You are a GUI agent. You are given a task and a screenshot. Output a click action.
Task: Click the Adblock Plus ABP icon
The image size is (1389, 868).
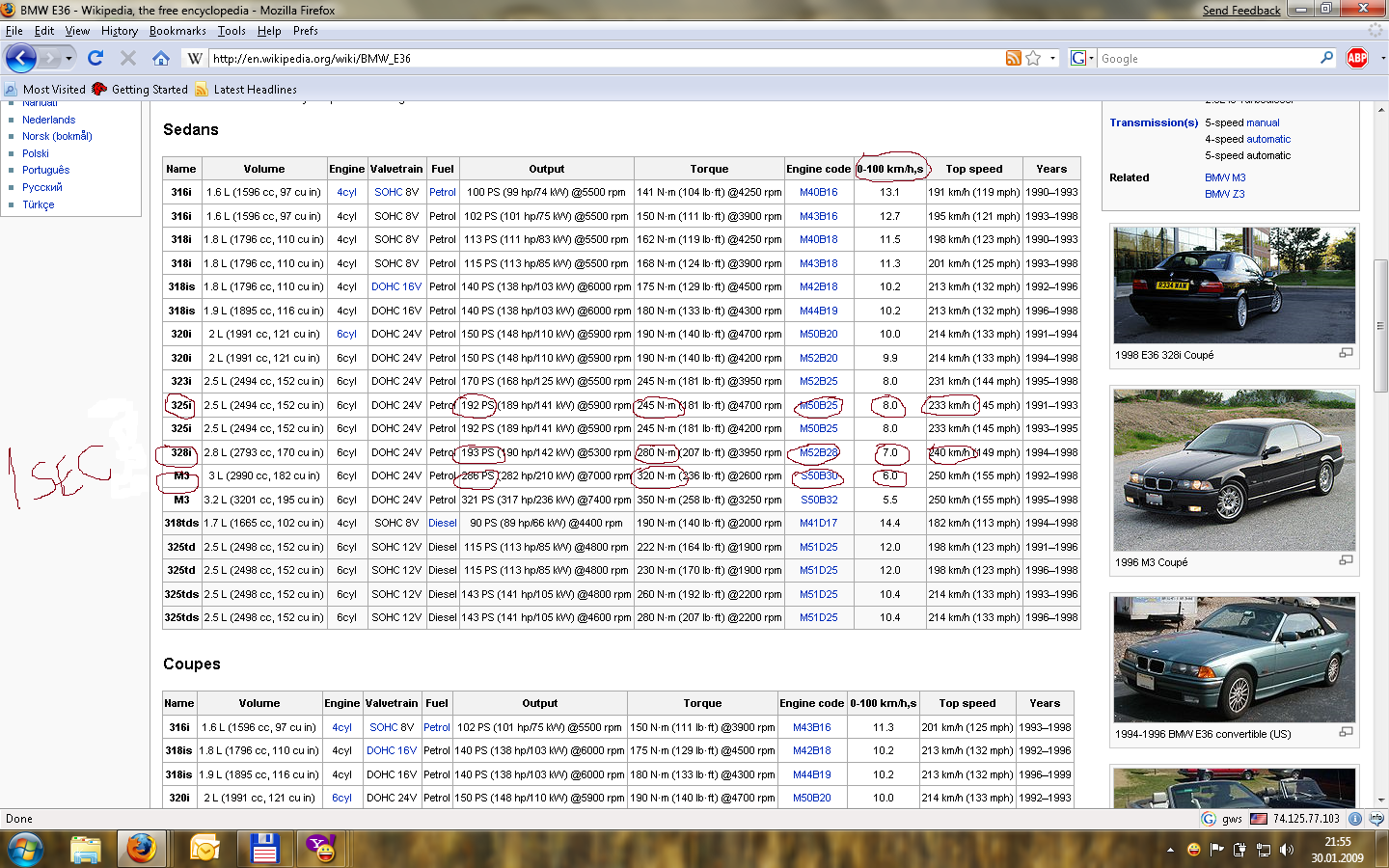click(x=1357, y=58)
